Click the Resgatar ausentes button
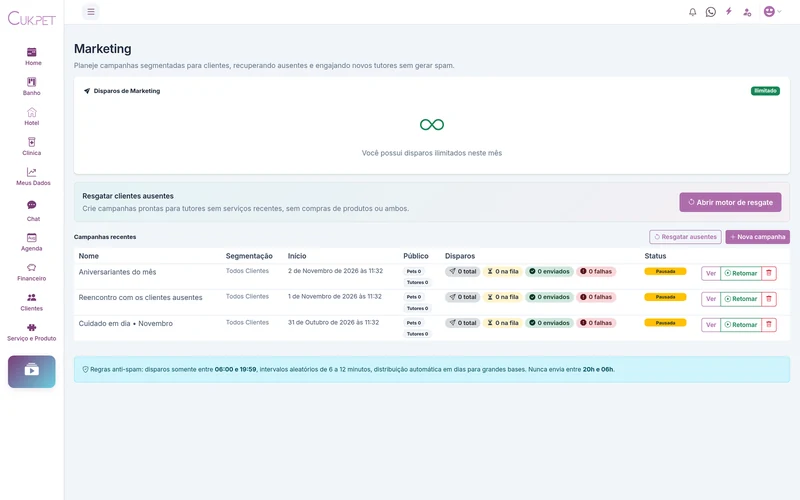800x500 pixels. 685,237
